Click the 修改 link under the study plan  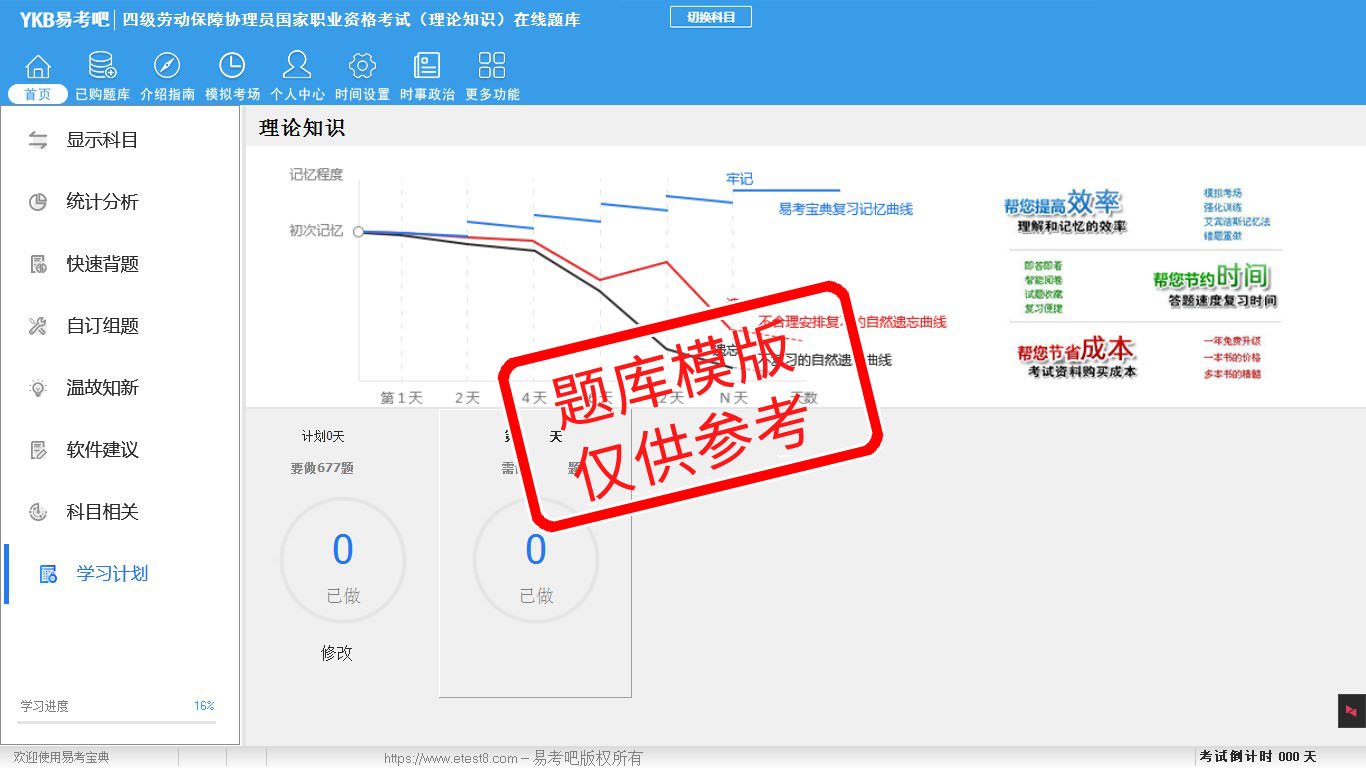tap(337, 653)
